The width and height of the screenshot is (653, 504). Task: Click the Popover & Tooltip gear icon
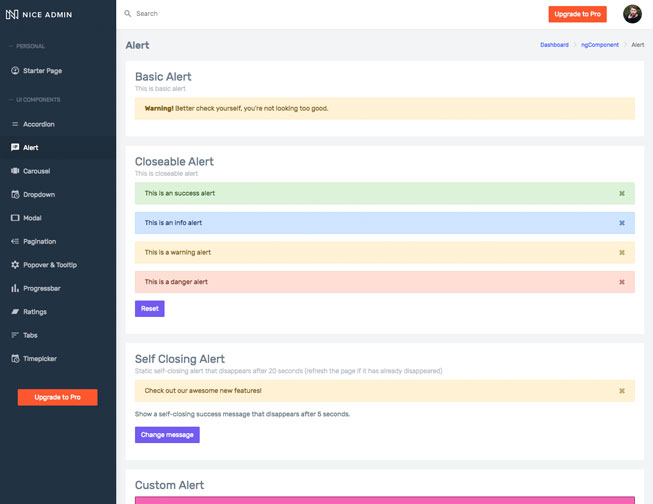pos(15,265)
